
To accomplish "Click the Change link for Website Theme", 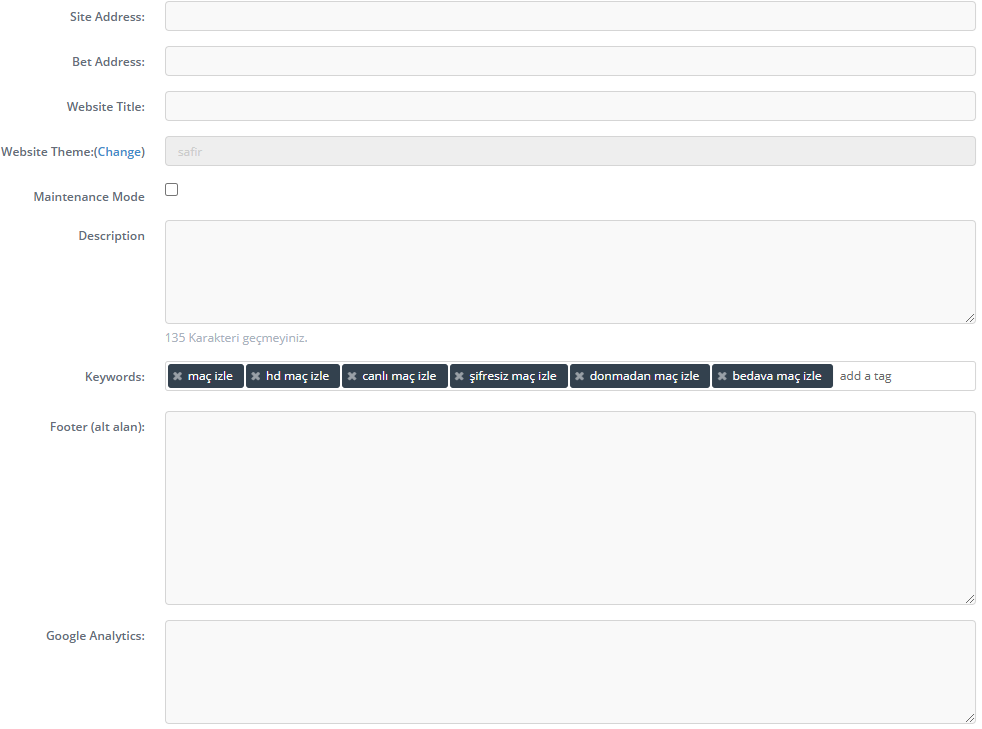I will pyautogui.click(x=119, y=152).
